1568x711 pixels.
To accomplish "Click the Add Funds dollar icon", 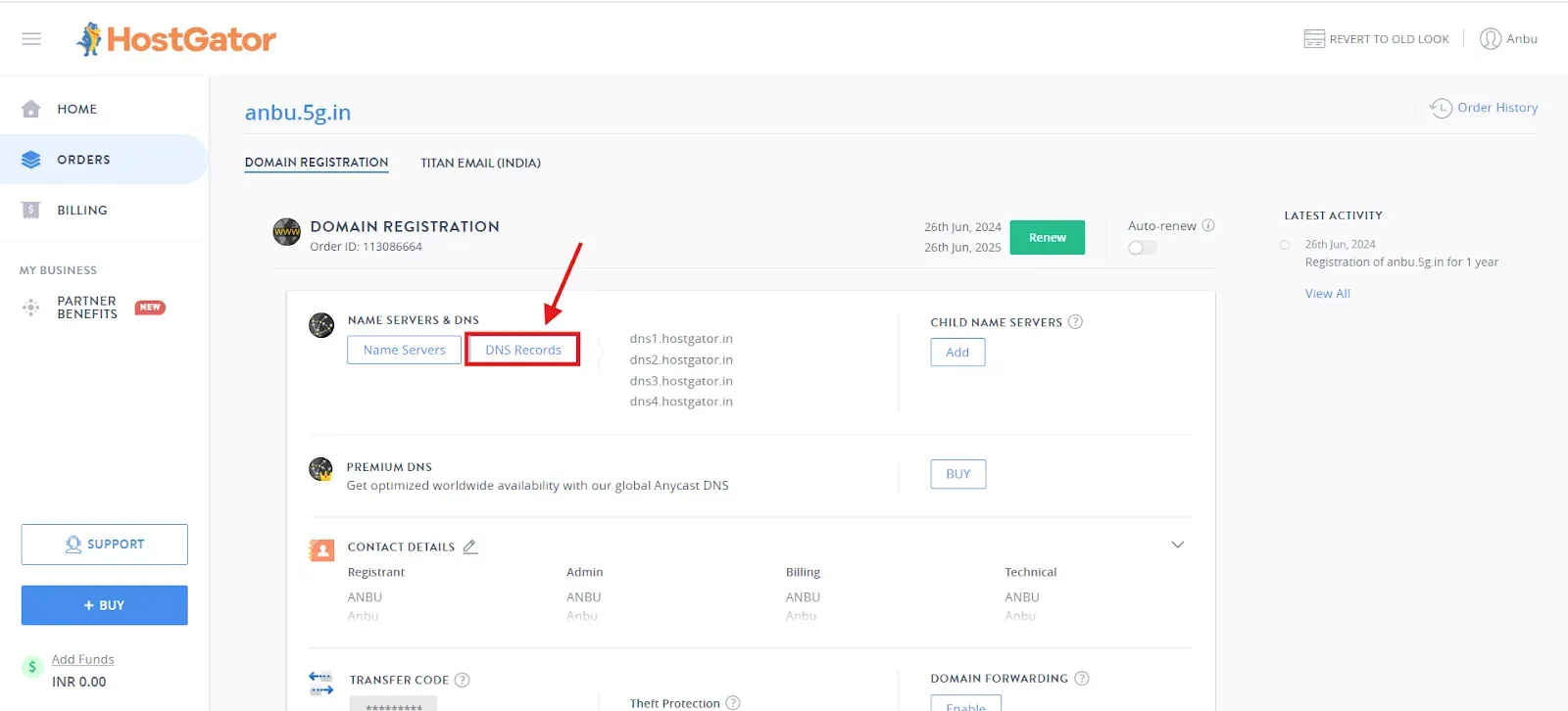I will pos(32,667).
